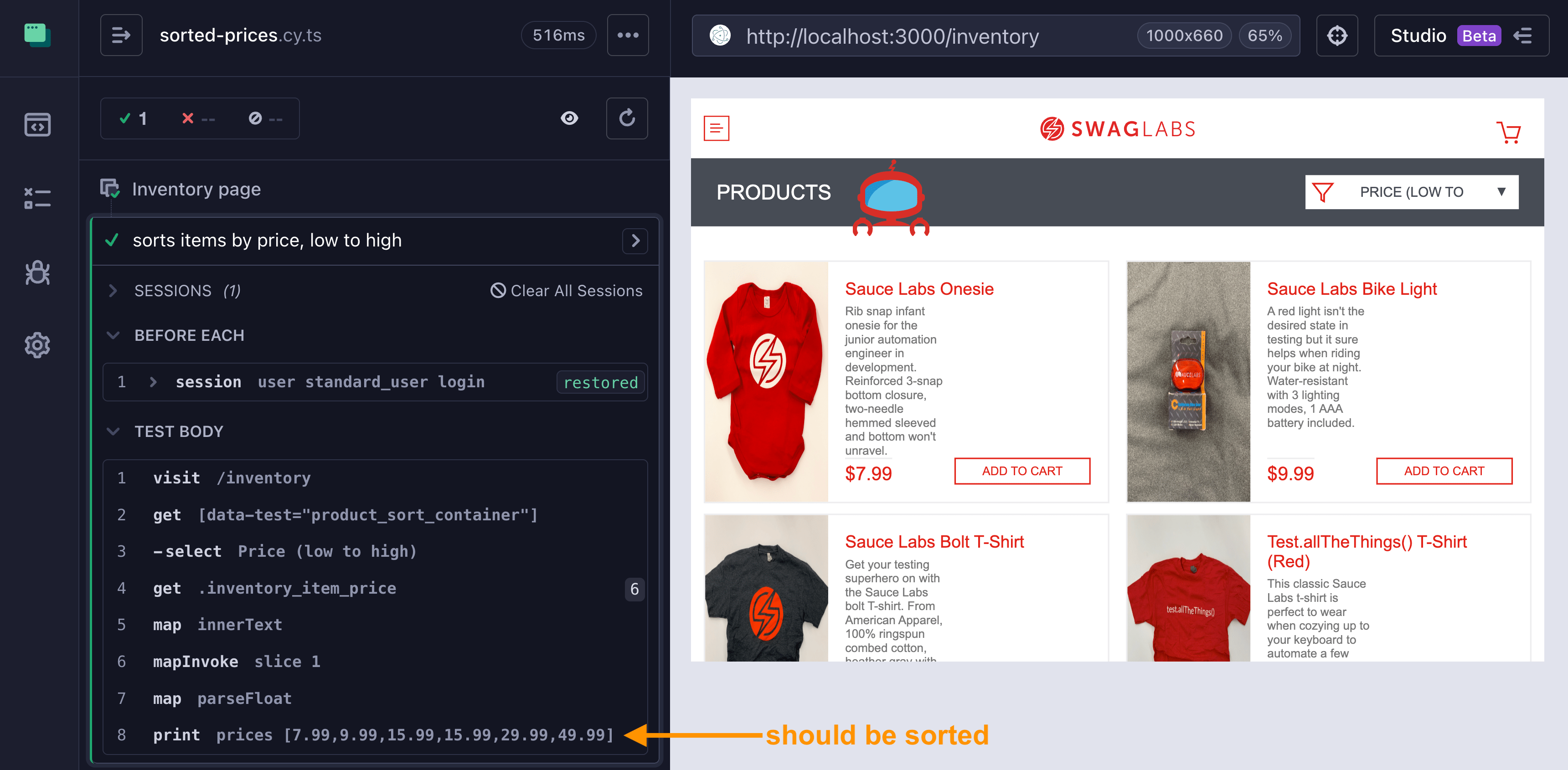1568x770 pixels.
Task: Click the localhost inventory URL field
Action: [892, 36]
